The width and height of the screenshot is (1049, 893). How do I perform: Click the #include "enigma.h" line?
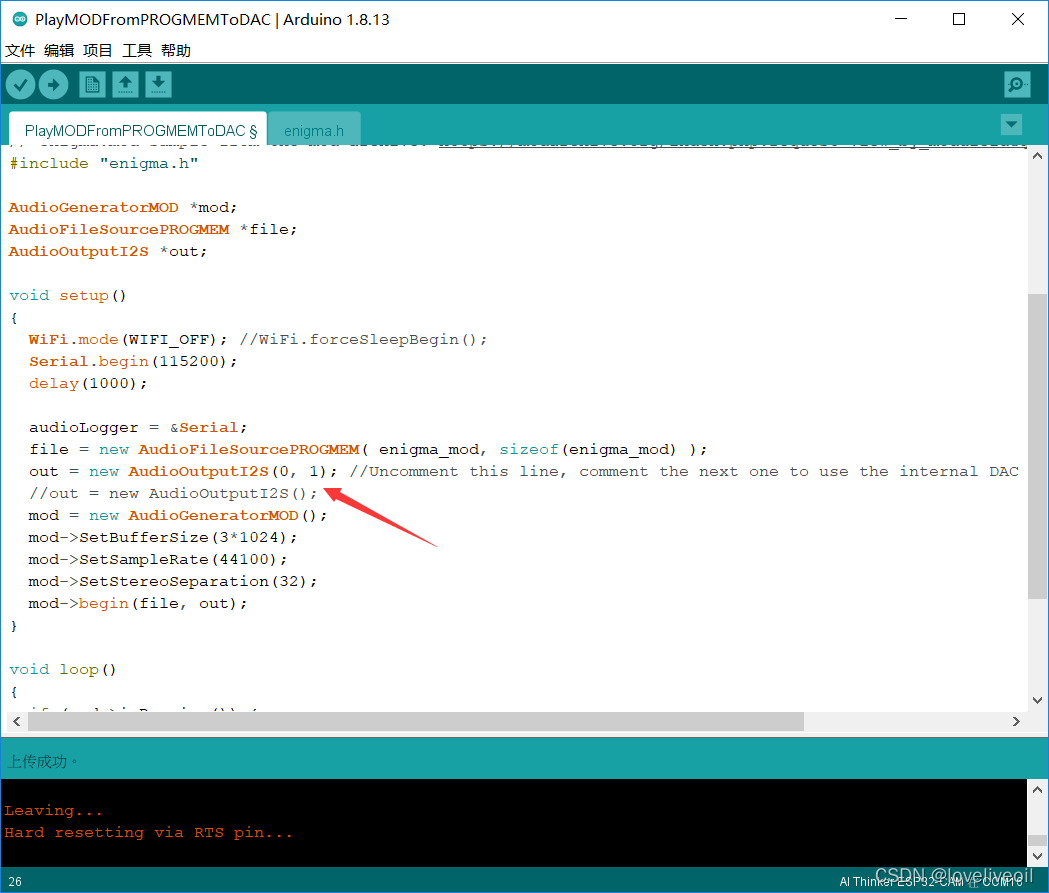pos(104,164)
